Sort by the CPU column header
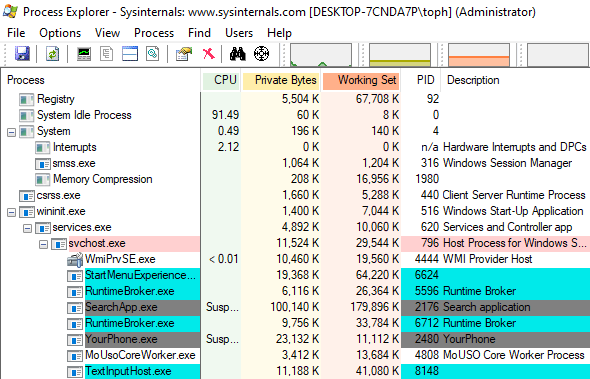Screen dimensions: 590x379 221,80
